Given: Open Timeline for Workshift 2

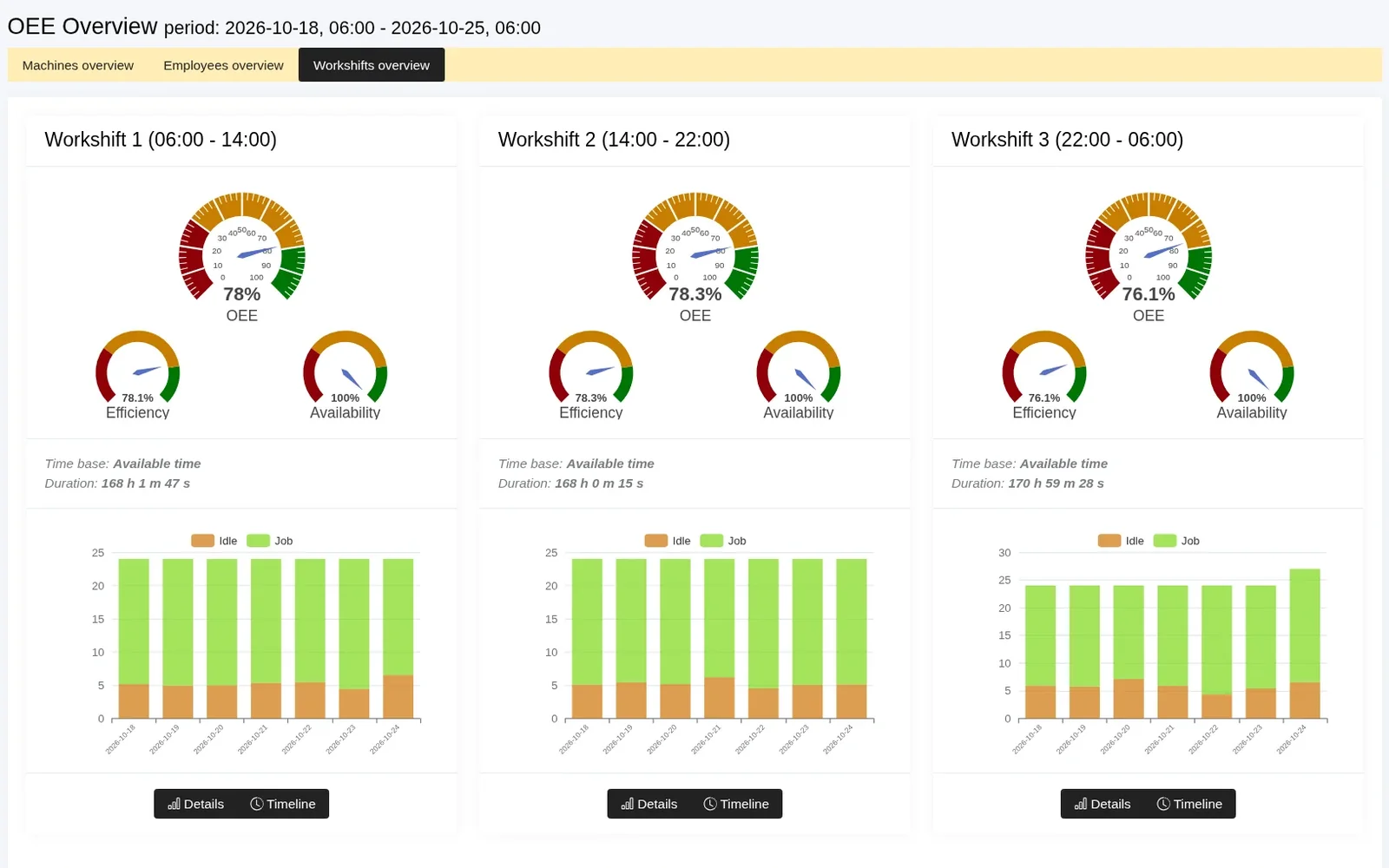Looking at the screenshot, I should 736,804.
